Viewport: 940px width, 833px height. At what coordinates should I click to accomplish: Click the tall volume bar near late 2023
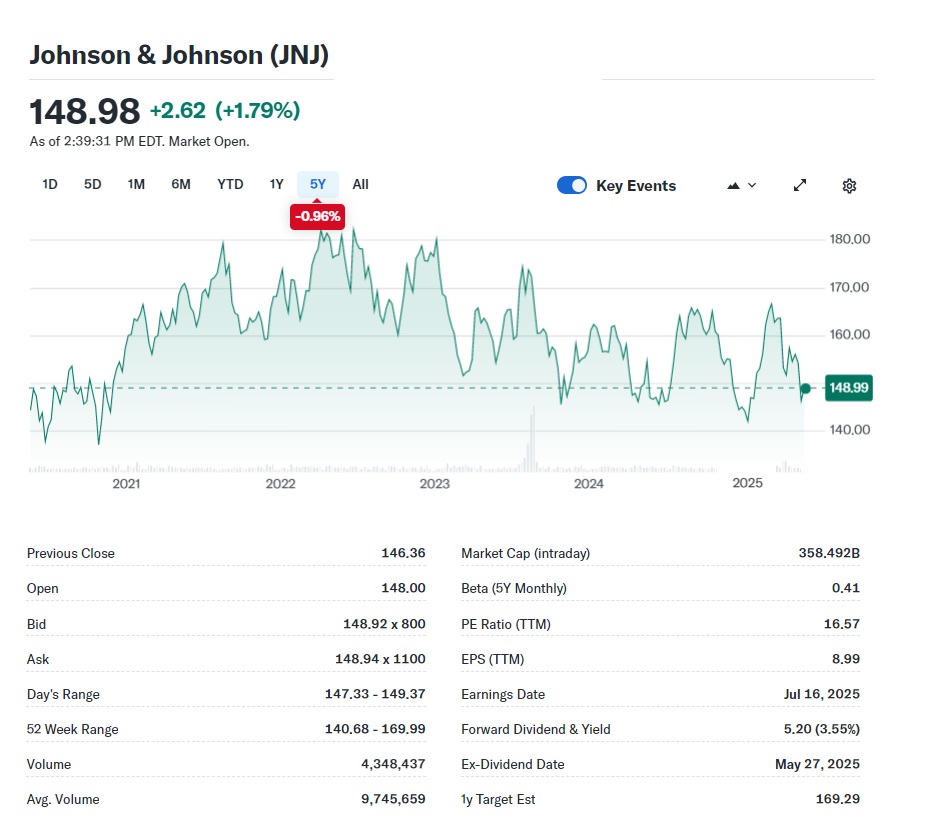tap(532, 439)
